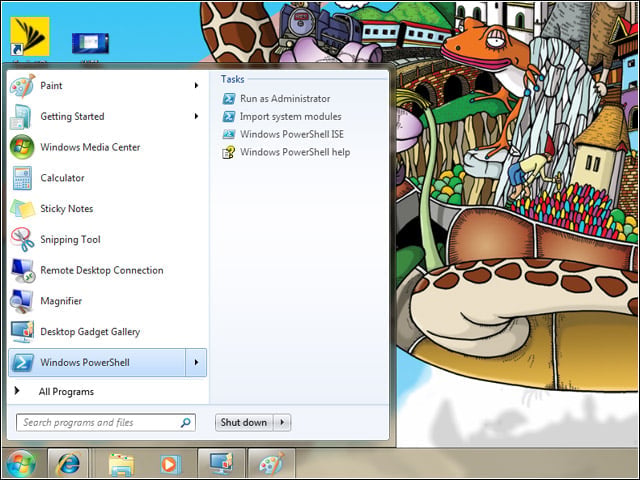Select the Sticky Notes entry
640x480 pixels.
[105, 209]
